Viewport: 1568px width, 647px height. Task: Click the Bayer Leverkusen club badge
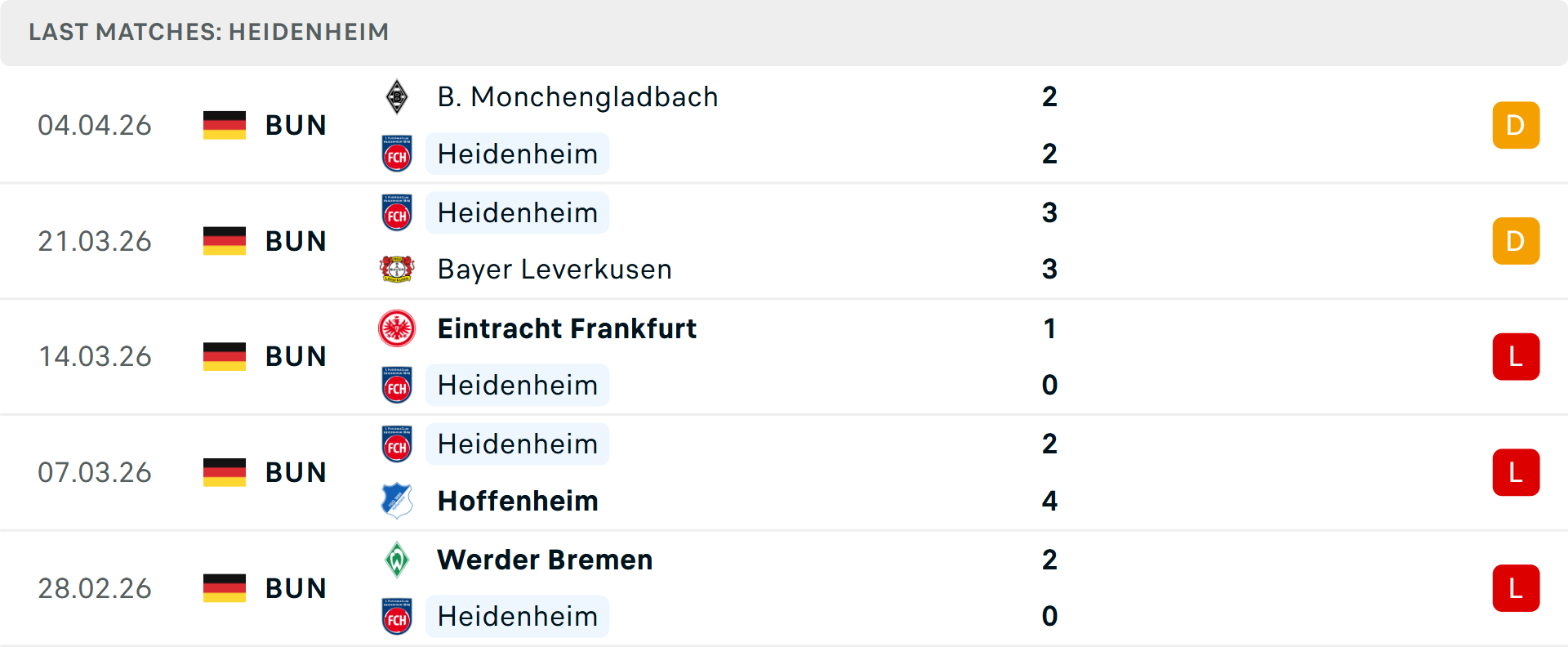[x=398, y=269]
